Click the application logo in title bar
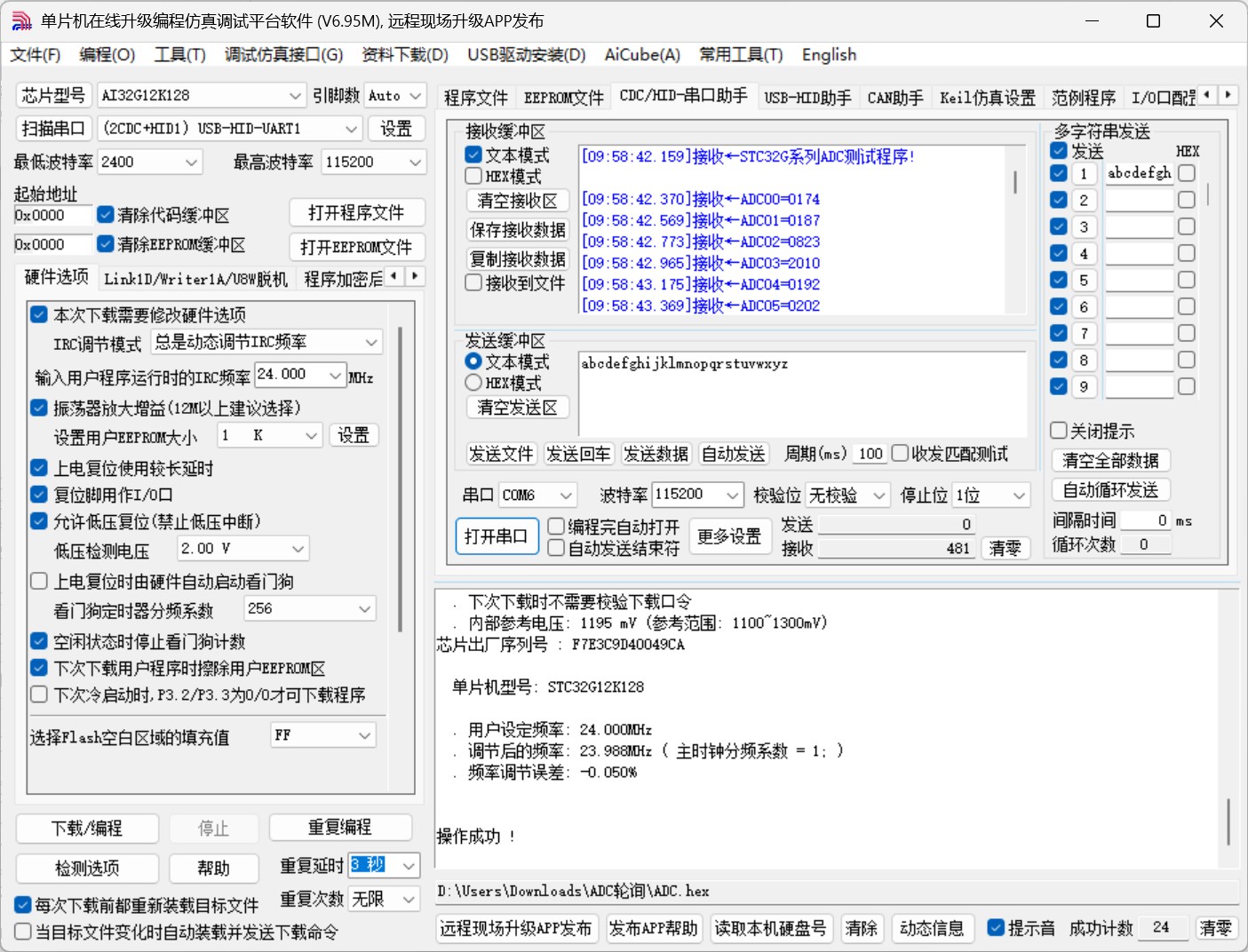 [x=21, y=21]
